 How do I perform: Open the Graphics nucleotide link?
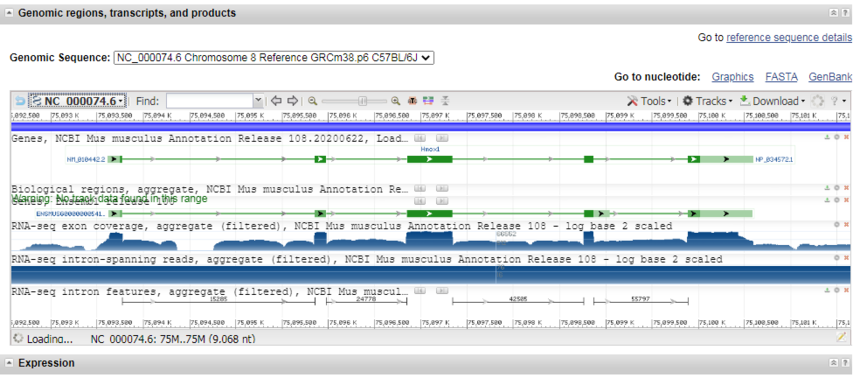(732, 77)
